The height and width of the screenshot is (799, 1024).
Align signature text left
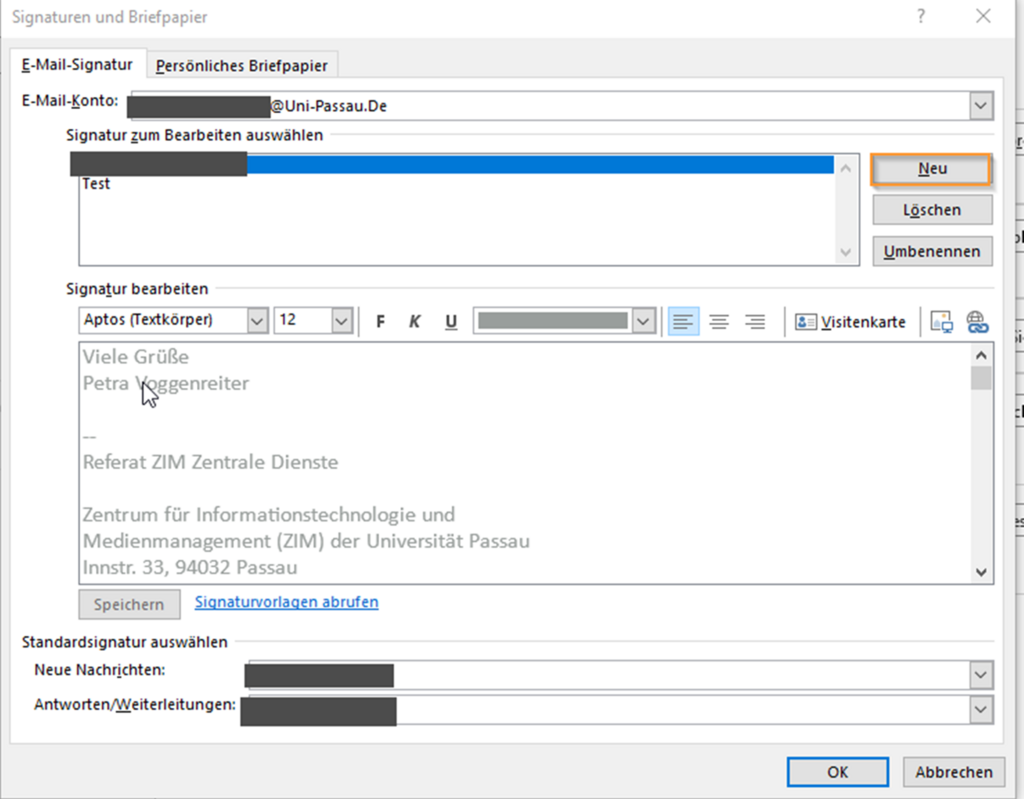683,321
